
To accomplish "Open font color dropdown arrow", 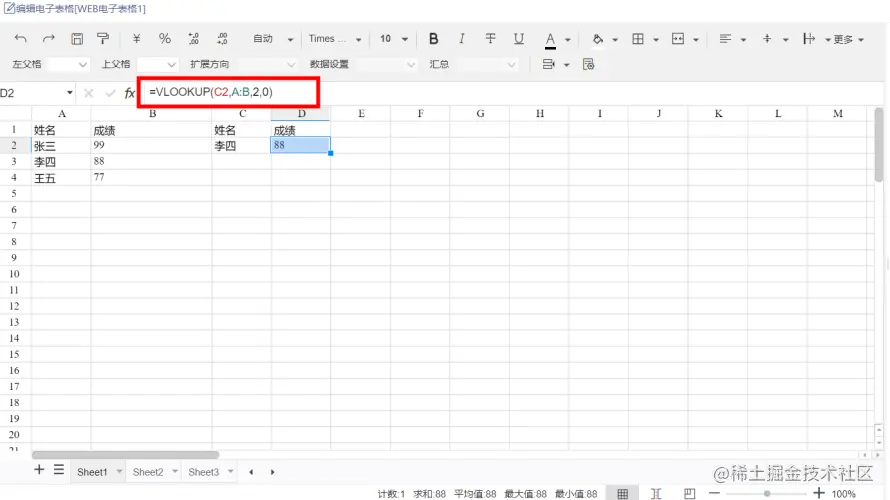I will [x=568, y=40].
